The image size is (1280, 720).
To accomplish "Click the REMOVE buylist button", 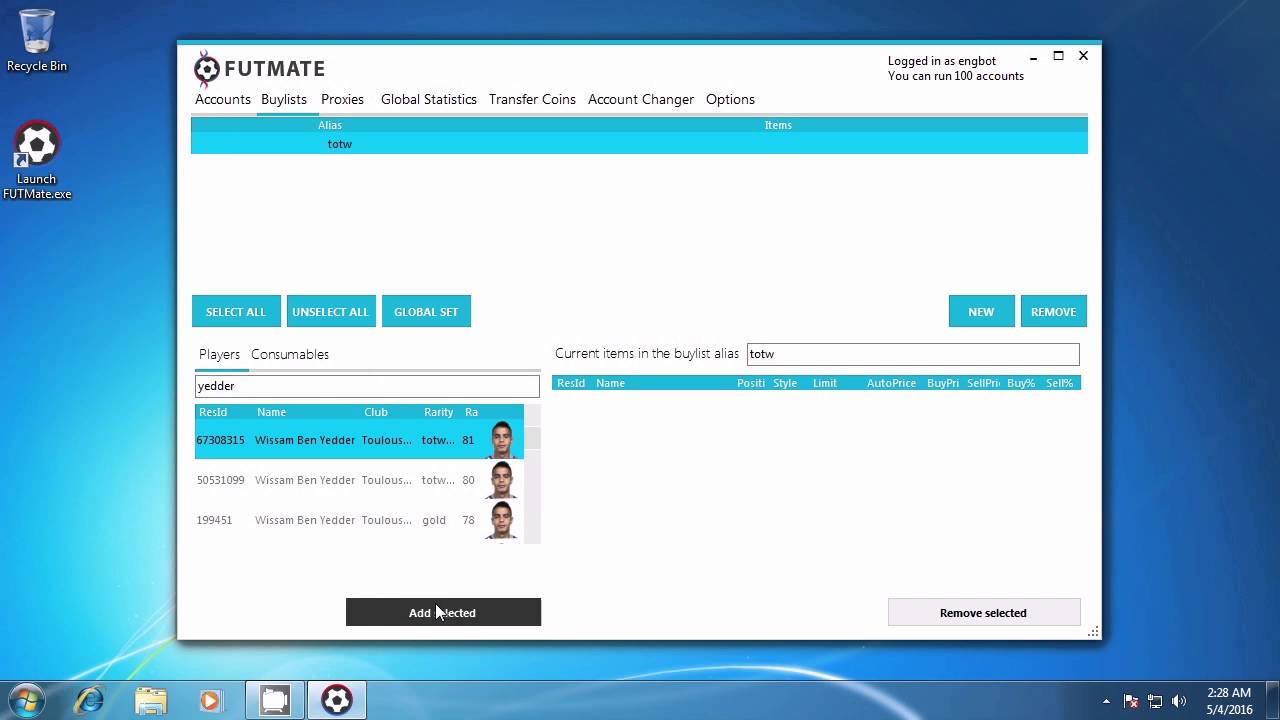I will pyautogui.click(x=1053, y=312).
